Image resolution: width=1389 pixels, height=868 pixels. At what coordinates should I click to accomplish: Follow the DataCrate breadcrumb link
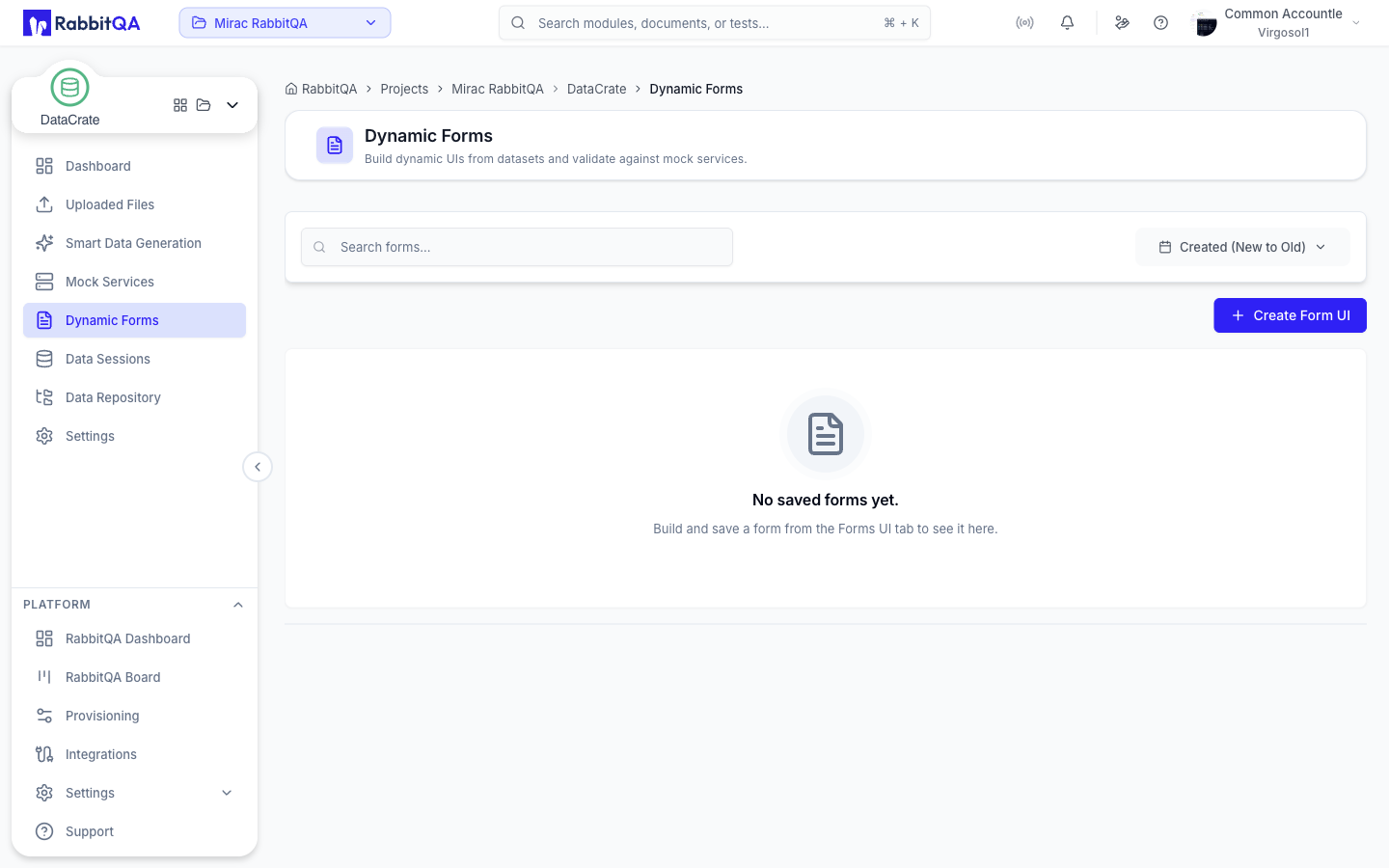(x=596, y=89)
